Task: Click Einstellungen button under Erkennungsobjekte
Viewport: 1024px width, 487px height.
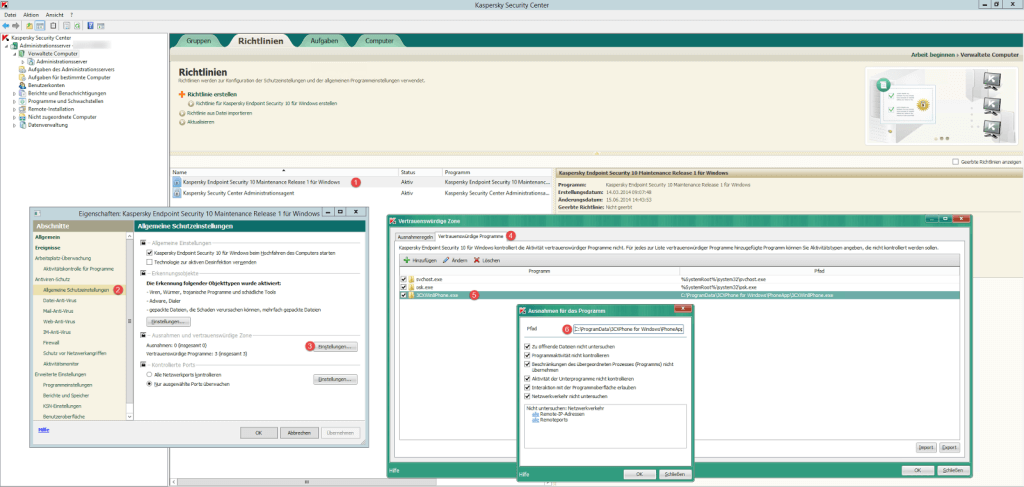Action: [170, 322]
